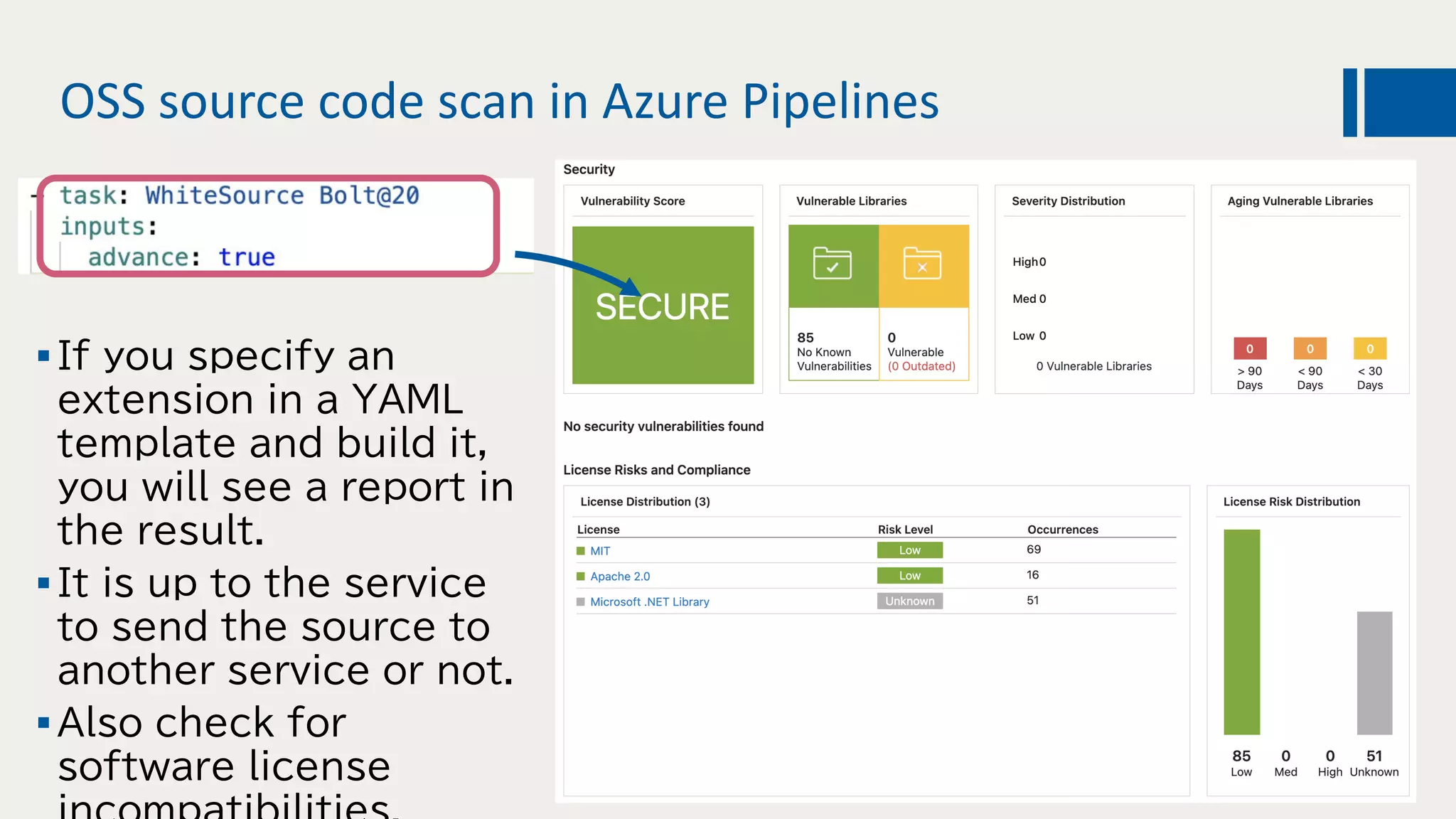Click the '0 Med' chart label

click(x=1285, y=763)
